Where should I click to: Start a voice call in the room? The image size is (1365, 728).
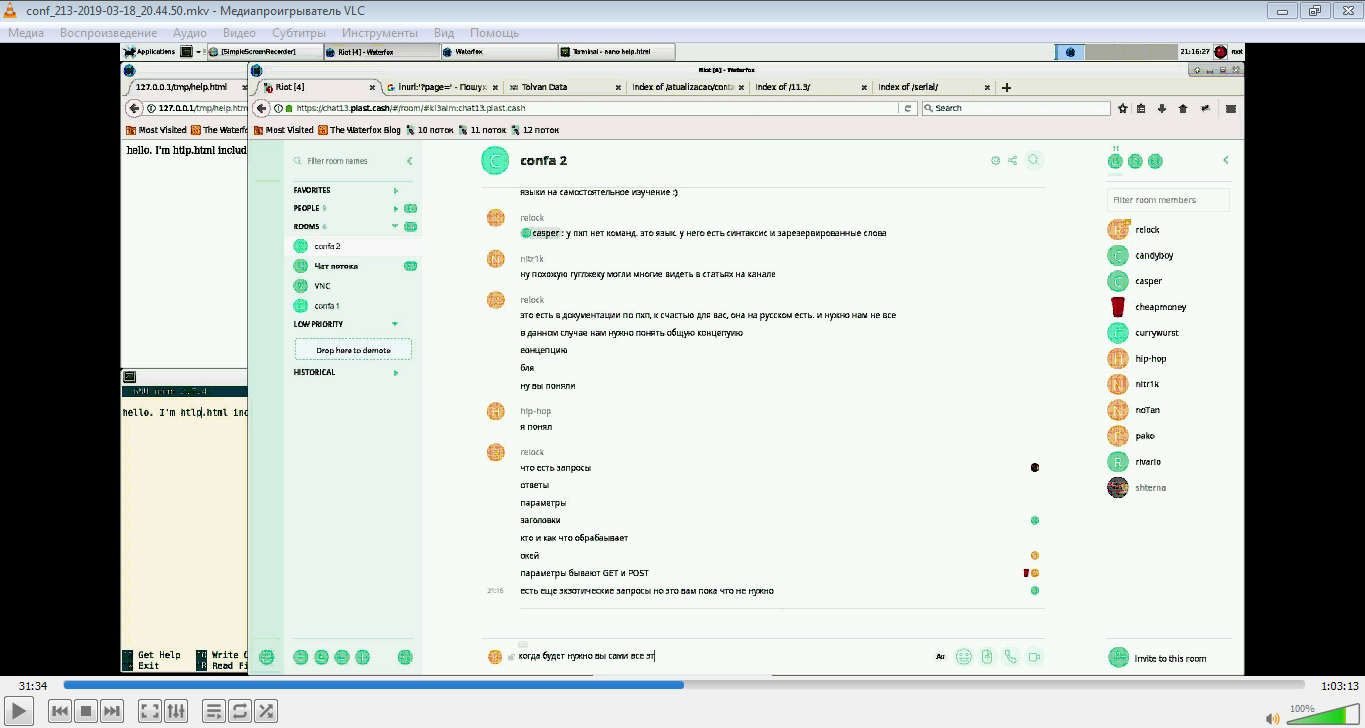click(x=1010, y=657)
